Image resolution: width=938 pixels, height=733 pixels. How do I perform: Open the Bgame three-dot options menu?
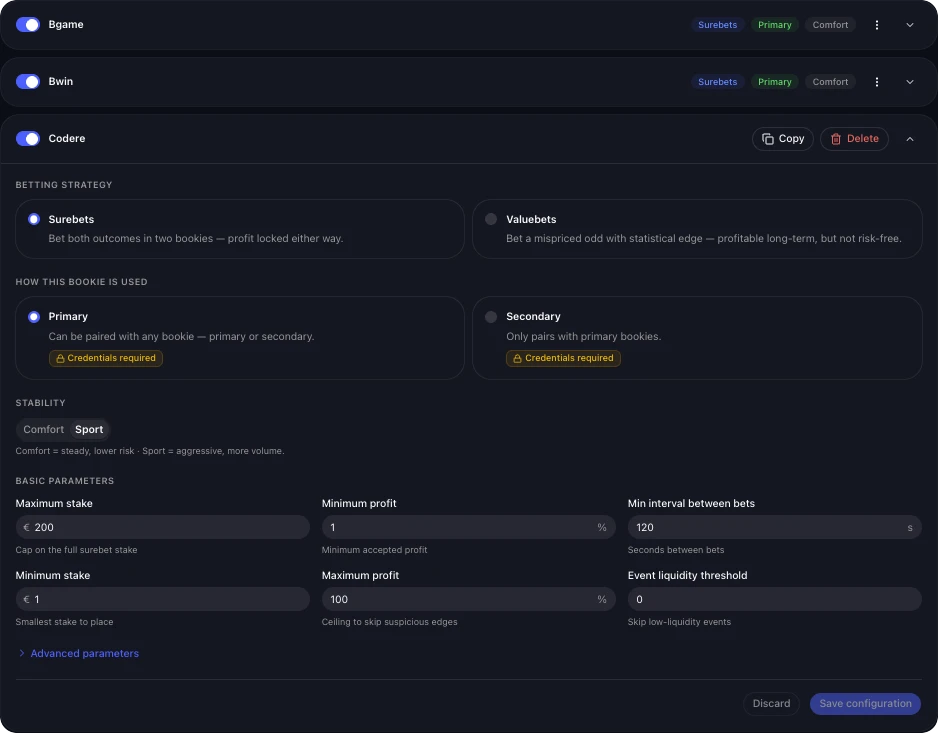tap(876, 25)
